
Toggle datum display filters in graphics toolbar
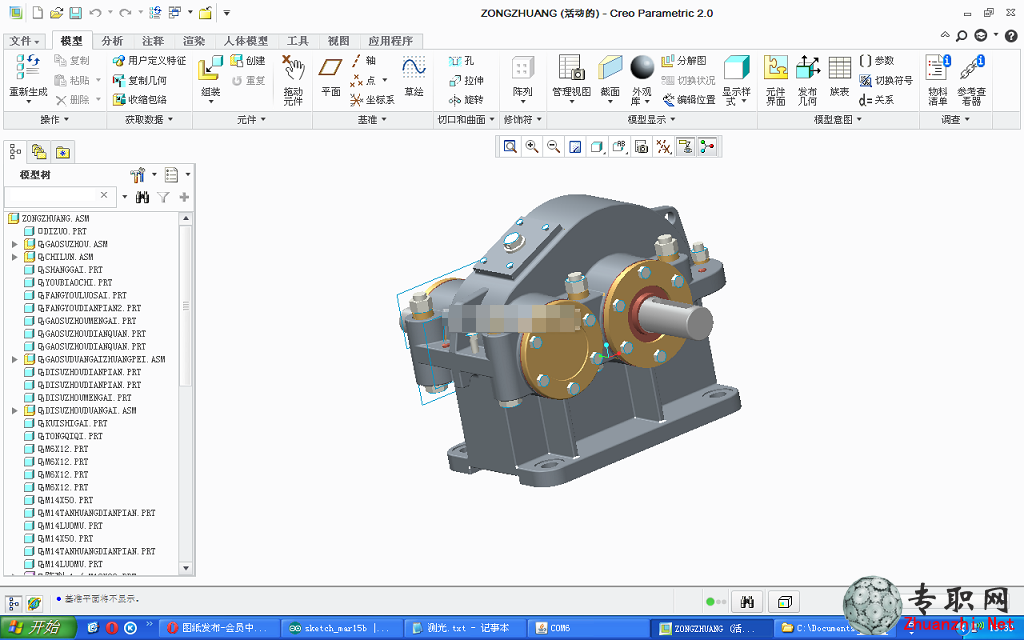(x=664, y=147)
